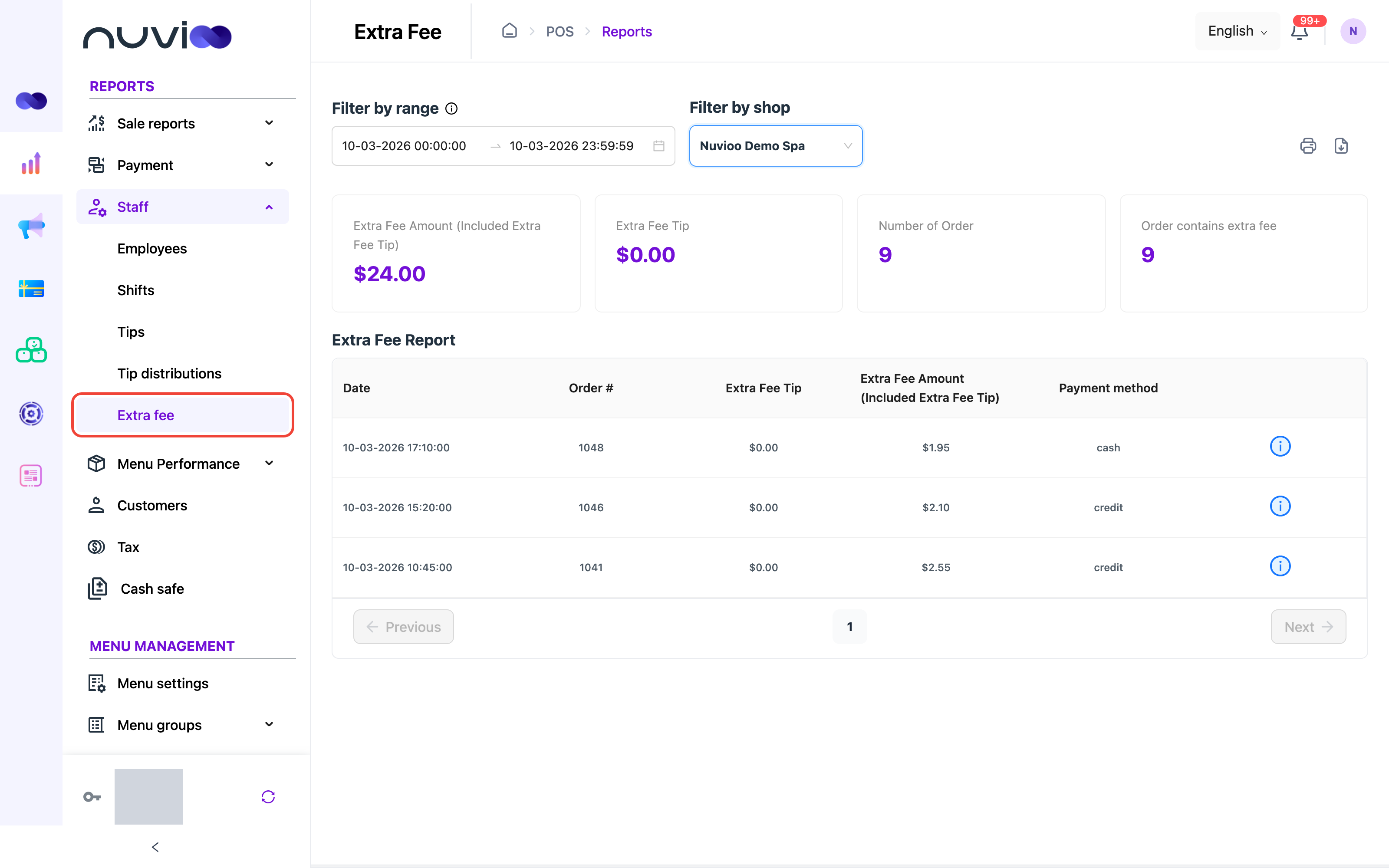
Task: Click the info icon next to Filter by range
Action: [x=452, y=108]
